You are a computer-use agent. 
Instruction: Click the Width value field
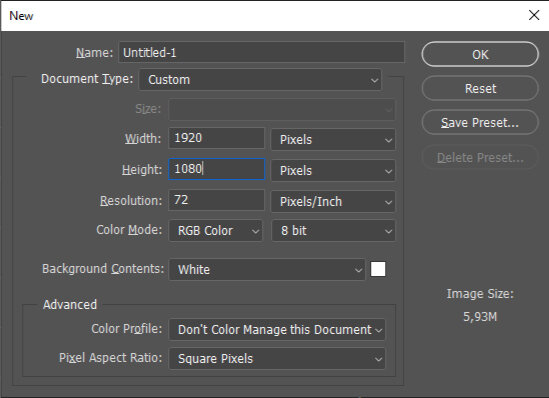pyautogui.click(x=216, y=138)
